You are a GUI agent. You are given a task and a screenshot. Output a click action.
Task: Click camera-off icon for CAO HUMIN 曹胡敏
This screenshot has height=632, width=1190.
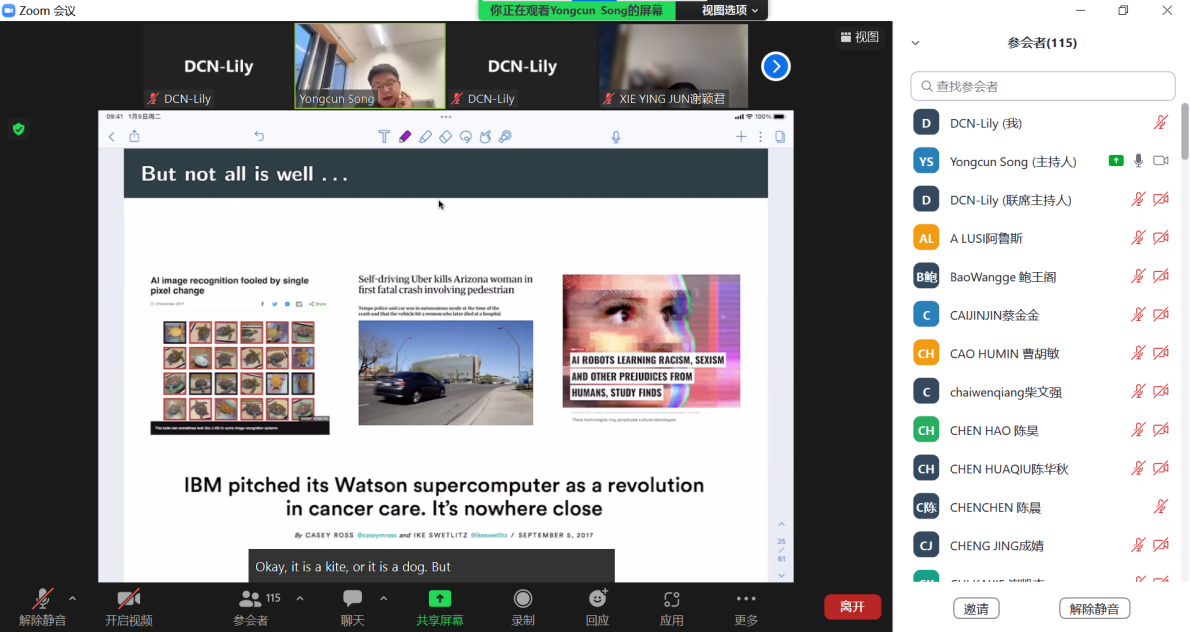(1160, 353)
